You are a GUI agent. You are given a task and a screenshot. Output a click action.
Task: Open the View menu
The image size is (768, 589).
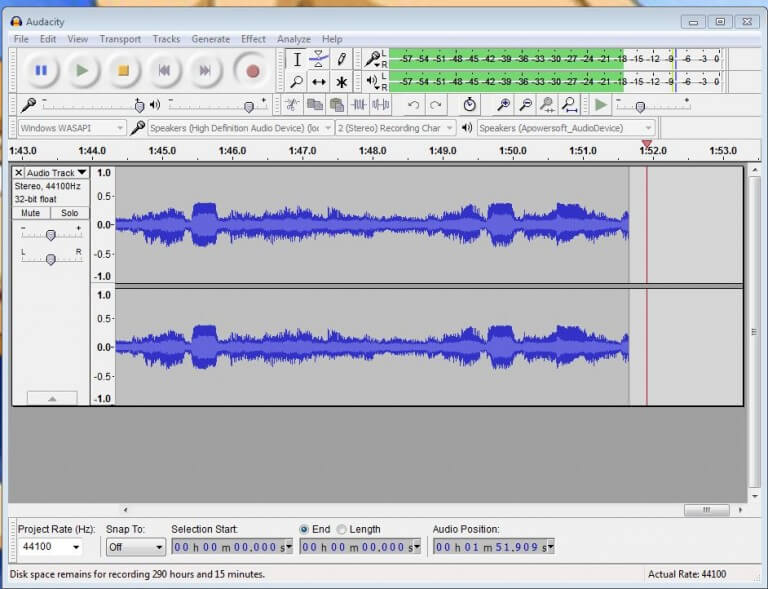pyautogui.click(x=77, y=39)
